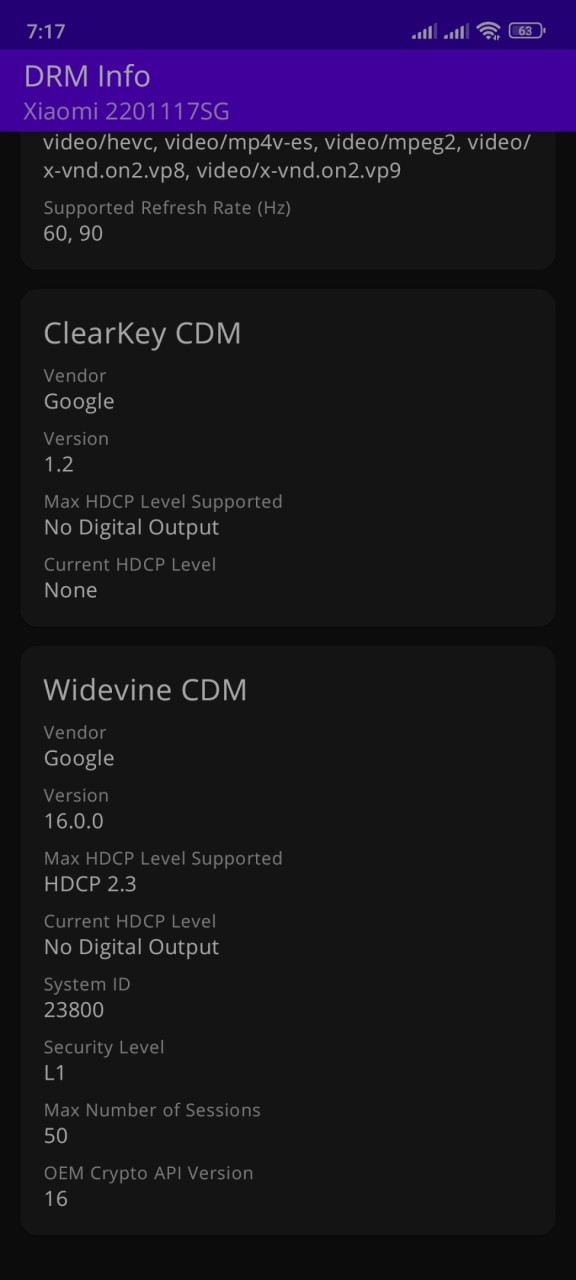This screenshot has width=576, height=1280.
Task: Tap ClearKey Current HDCP Level None
Action: click(x=71, y=590)
